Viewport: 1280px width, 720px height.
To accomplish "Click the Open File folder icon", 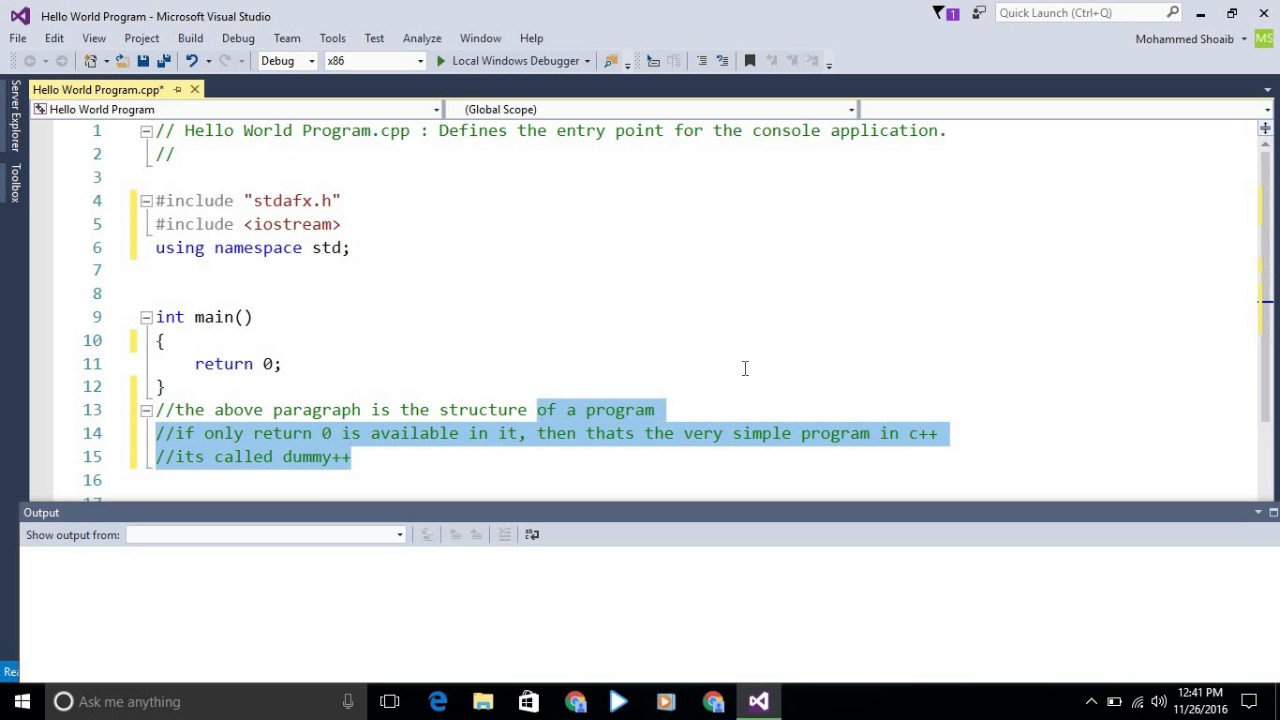I will click(x=122, y=61).
